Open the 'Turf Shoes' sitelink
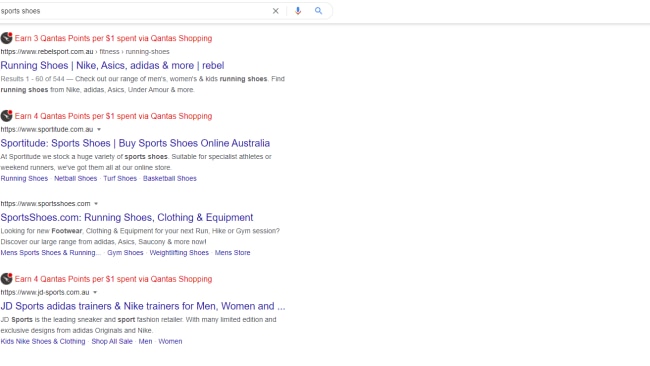650x366 pixels. tap(120, 179)
